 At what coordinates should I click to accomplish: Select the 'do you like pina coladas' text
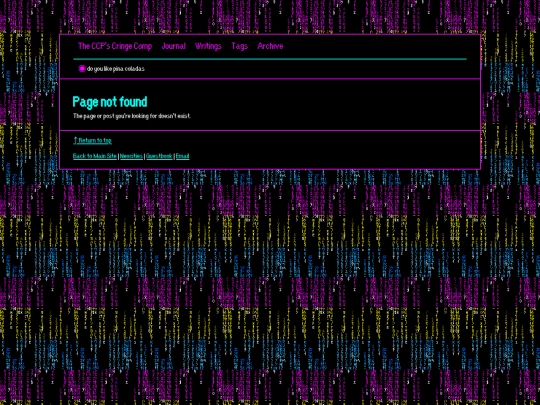tap(116, 69)
